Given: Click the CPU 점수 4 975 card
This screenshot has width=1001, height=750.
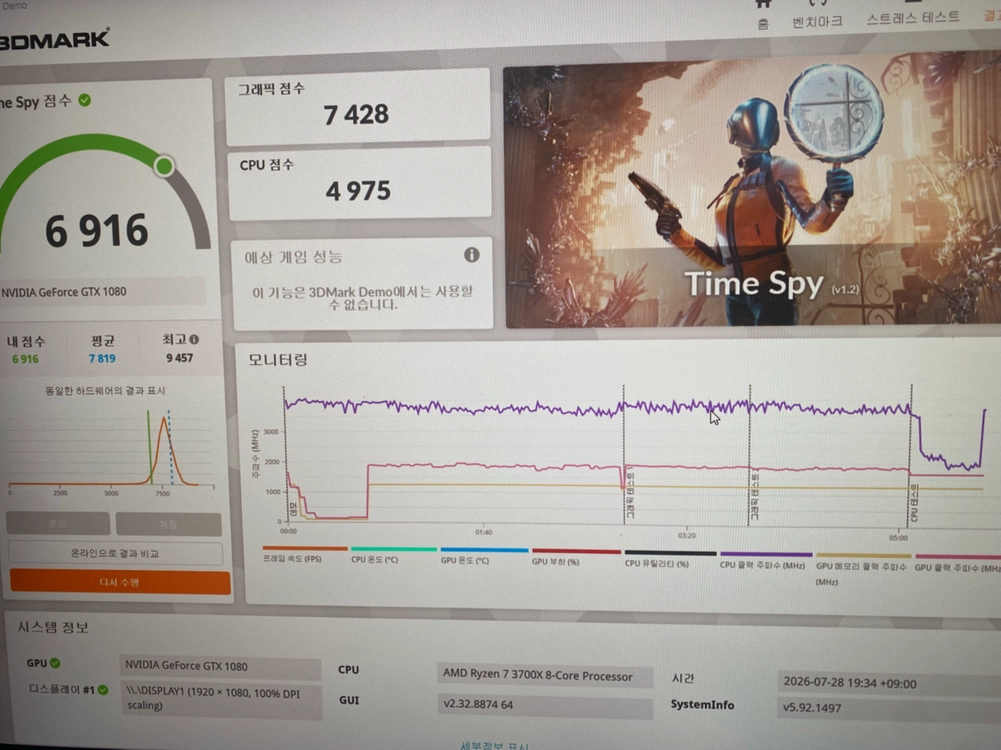Looking at the screenshot, I should point(359,184).
